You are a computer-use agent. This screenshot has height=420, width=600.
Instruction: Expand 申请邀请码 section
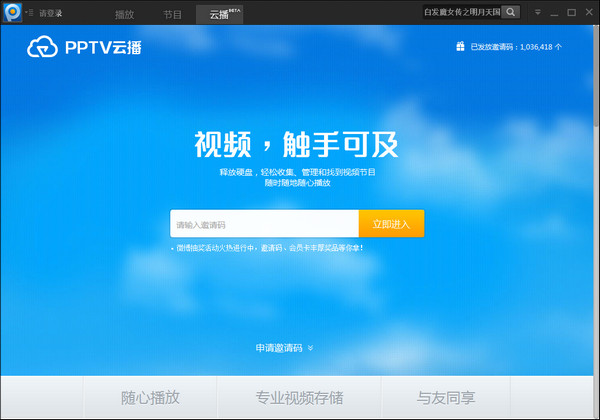[x=284, y=348]
